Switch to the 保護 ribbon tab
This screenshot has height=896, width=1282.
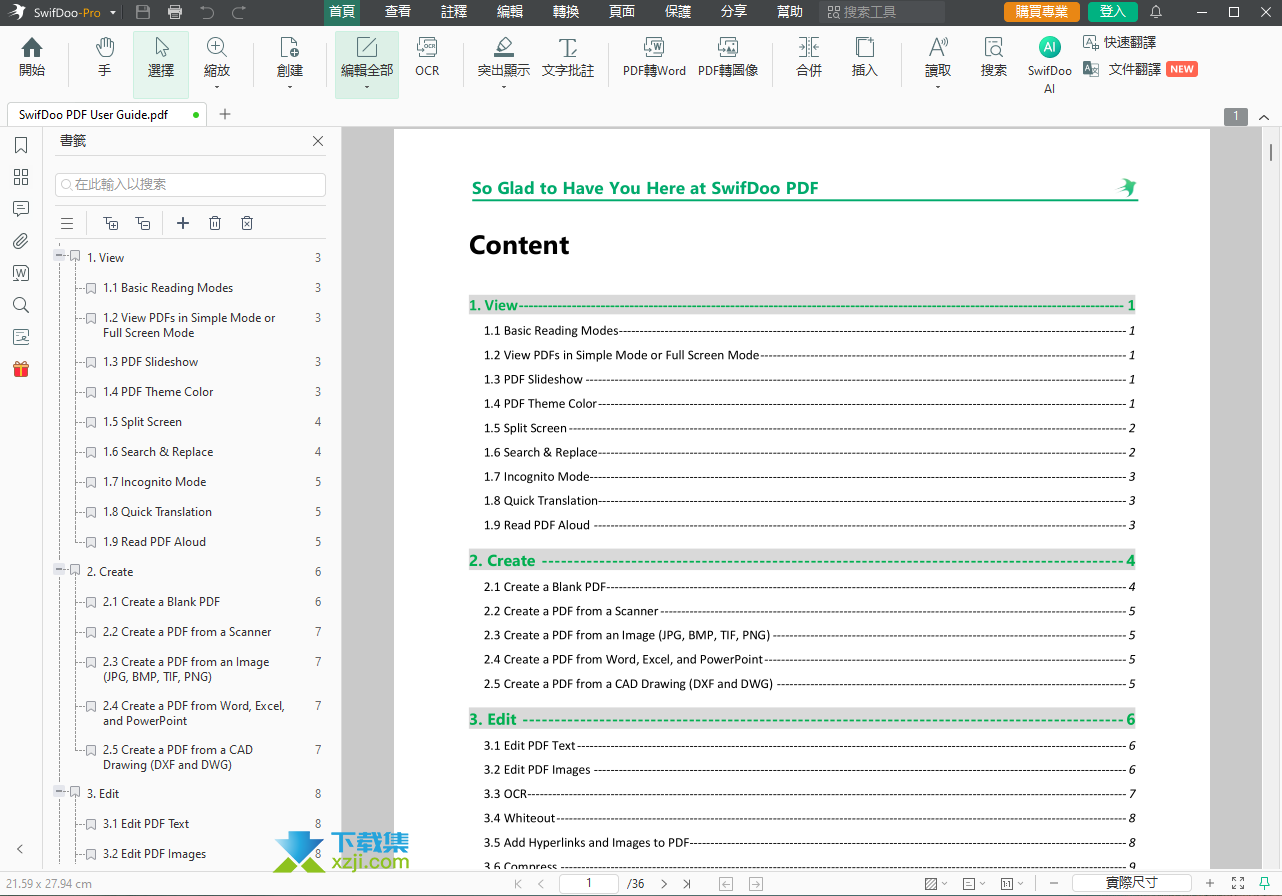[678, 12]
